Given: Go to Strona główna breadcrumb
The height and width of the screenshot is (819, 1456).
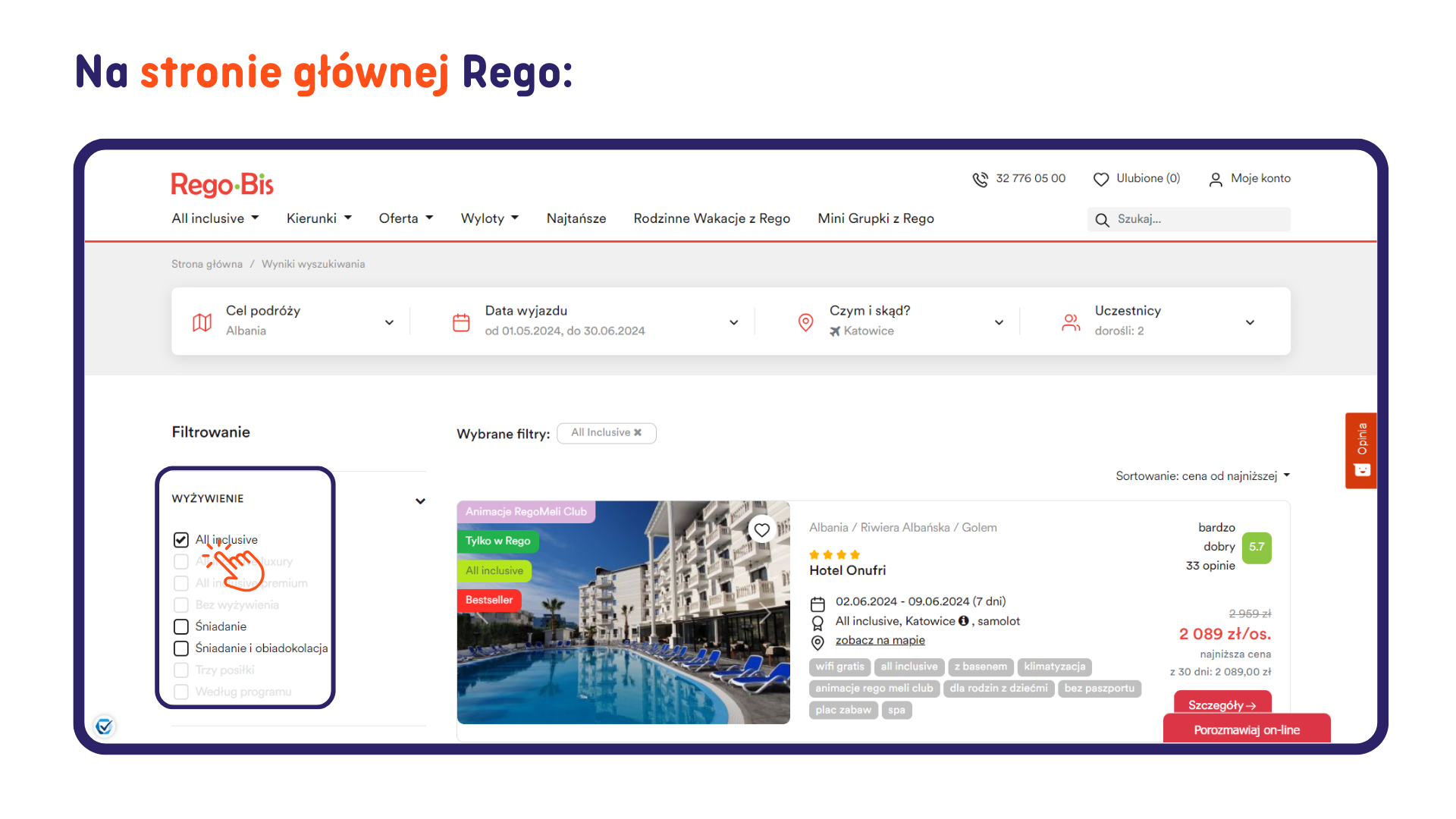Looking at the screenshot, I should [x=207, y=264].
